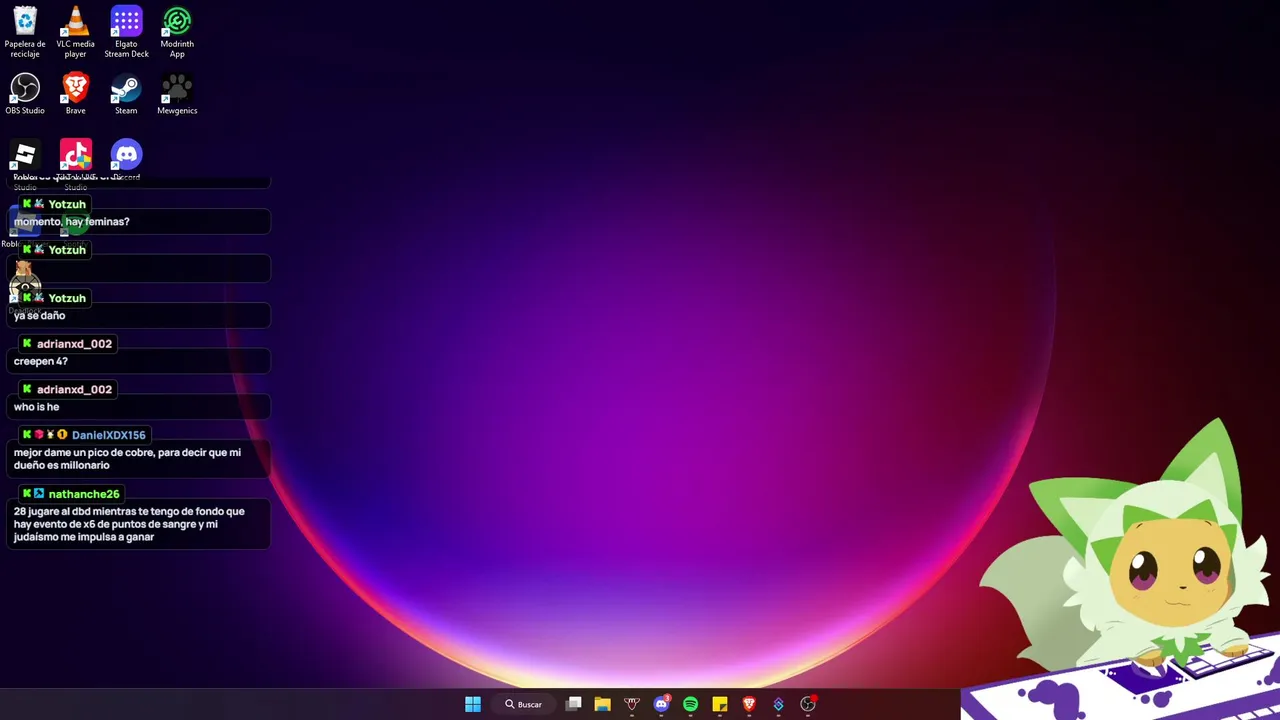Select the Brave browser desktop shortcut
The height and width of the screenshot is (720, 1280).
click(x=75, y=94)
